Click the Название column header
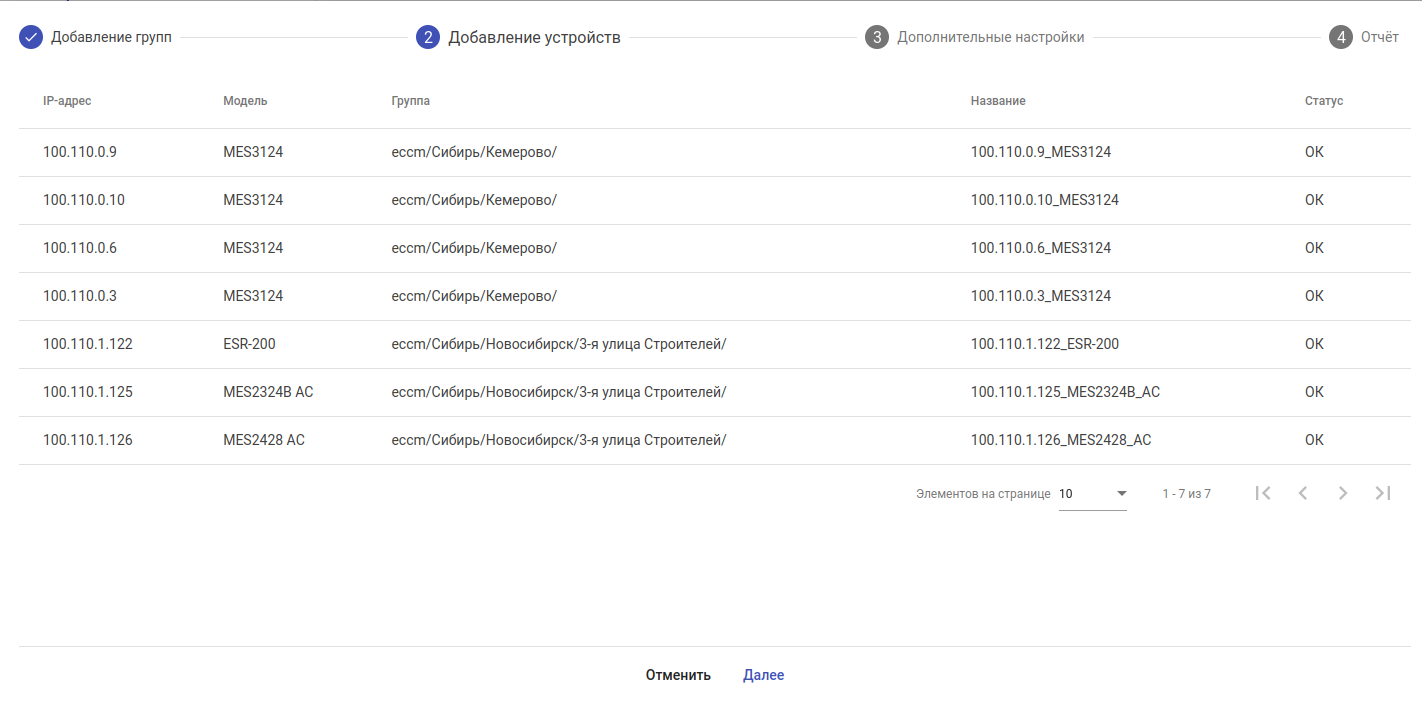The image size is (1422, 720). point(998,101)
